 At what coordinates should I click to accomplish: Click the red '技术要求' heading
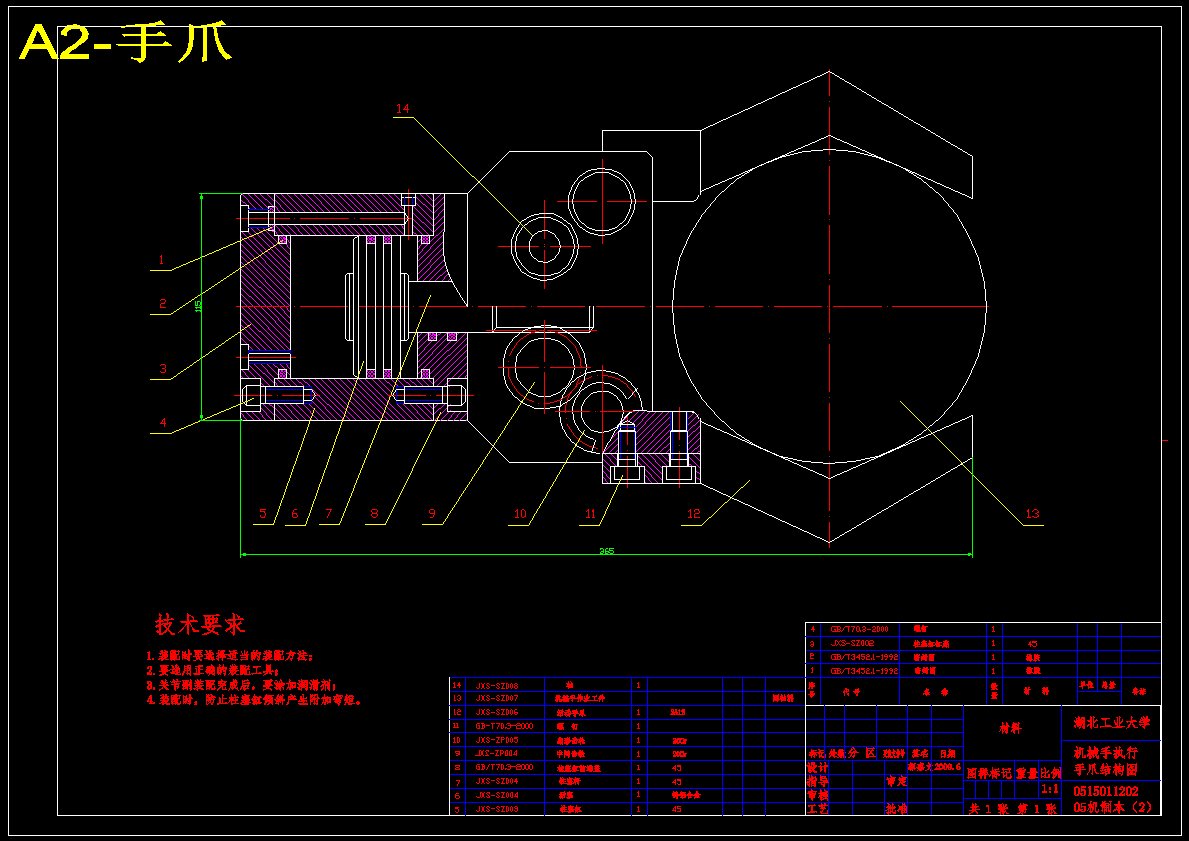coord(200,625)
